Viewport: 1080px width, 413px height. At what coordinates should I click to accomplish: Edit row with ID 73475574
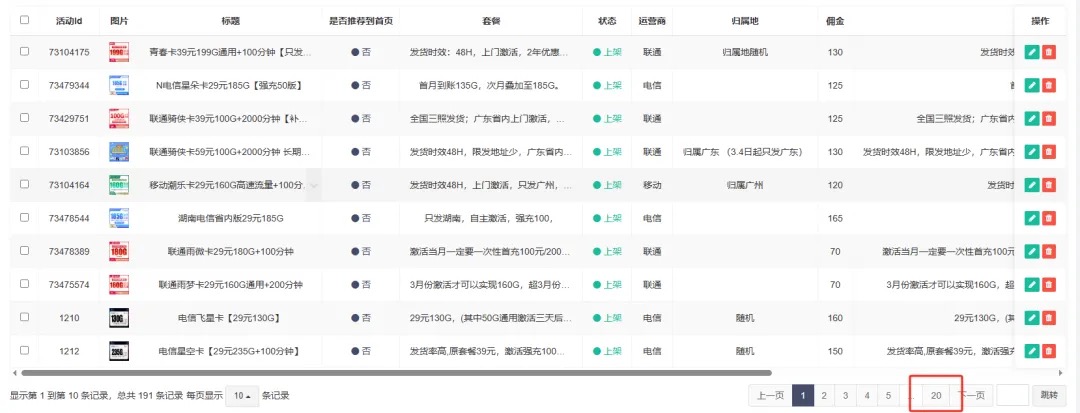point(1031,284)
